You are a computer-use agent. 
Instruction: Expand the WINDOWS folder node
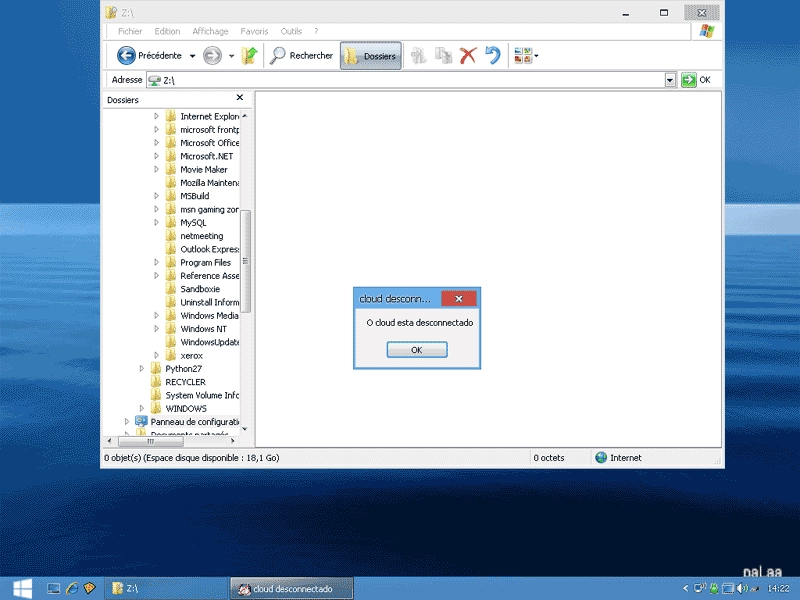point(142,408)
